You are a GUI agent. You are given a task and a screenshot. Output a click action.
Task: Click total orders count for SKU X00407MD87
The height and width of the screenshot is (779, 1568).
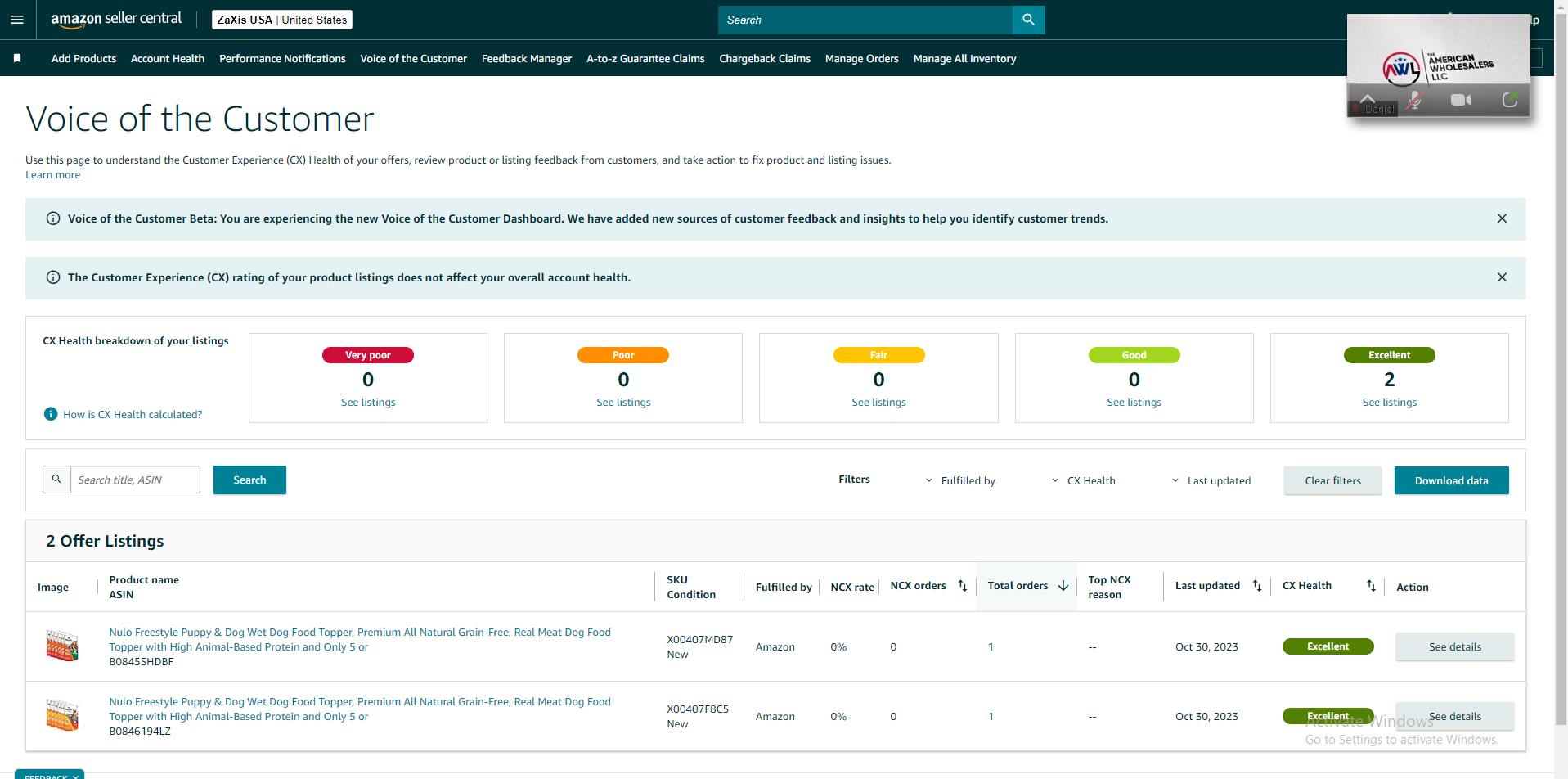pyautogui.click(x=991, y=646)
